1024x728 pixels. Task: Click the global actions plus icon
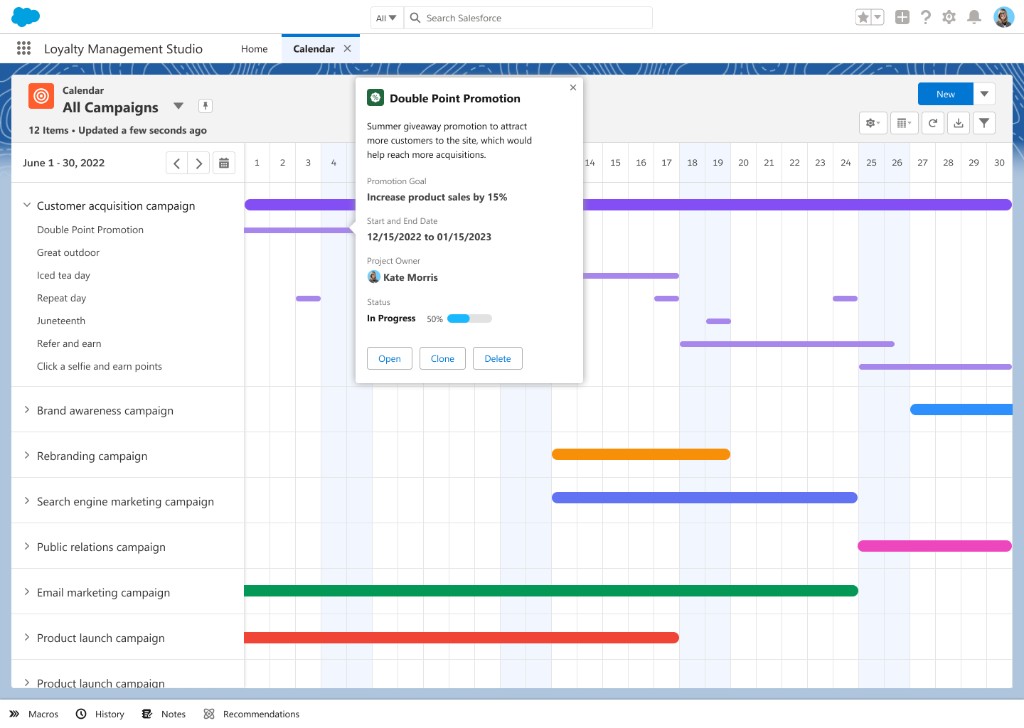pyautogui.click(x=902, y=18)
